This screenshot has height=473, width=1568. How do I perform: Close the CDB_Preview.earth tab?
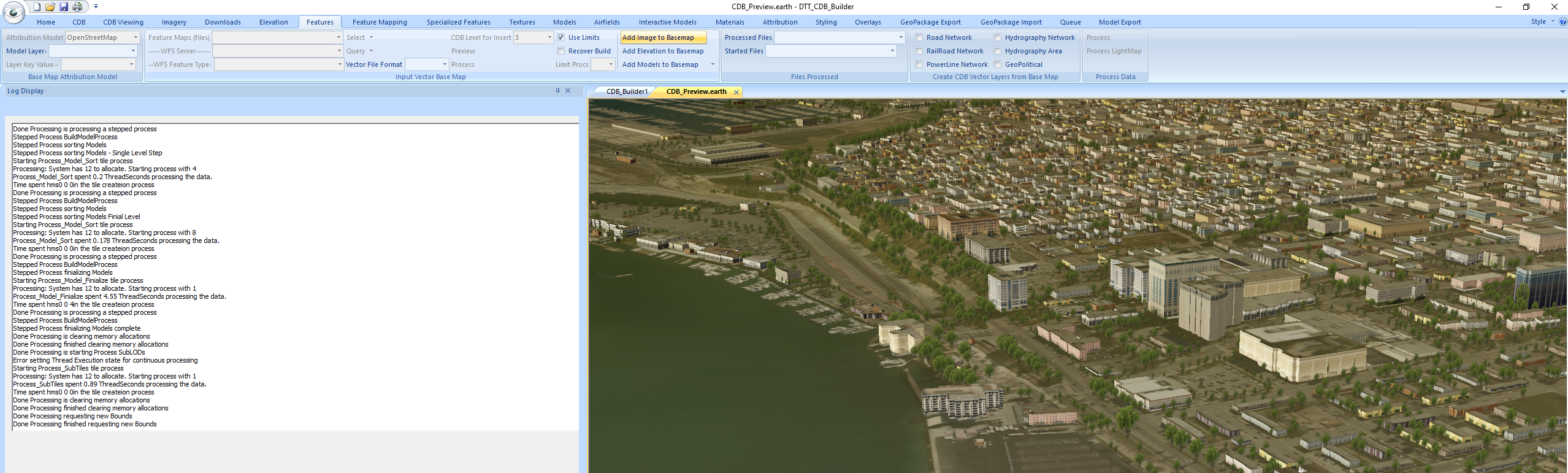pos(736,92)
